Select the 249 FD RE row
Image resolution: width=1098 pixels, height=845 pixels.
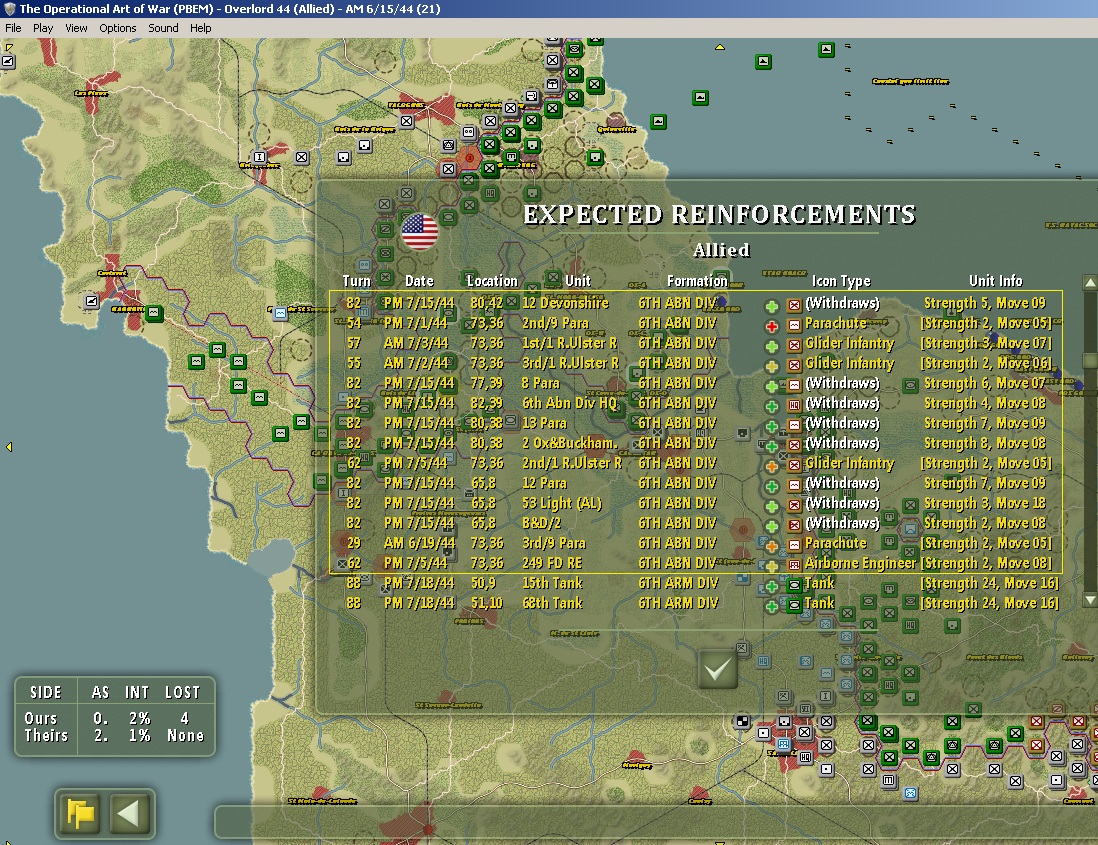(x=696, y=564)
